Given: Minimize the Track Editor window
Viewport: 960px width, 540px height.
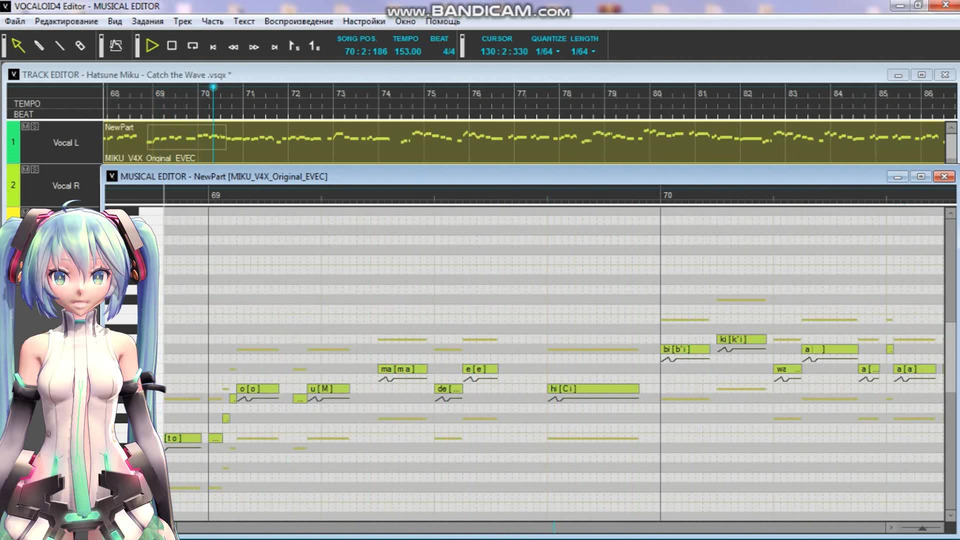Looking at the screenshot, I should point(898,75).
